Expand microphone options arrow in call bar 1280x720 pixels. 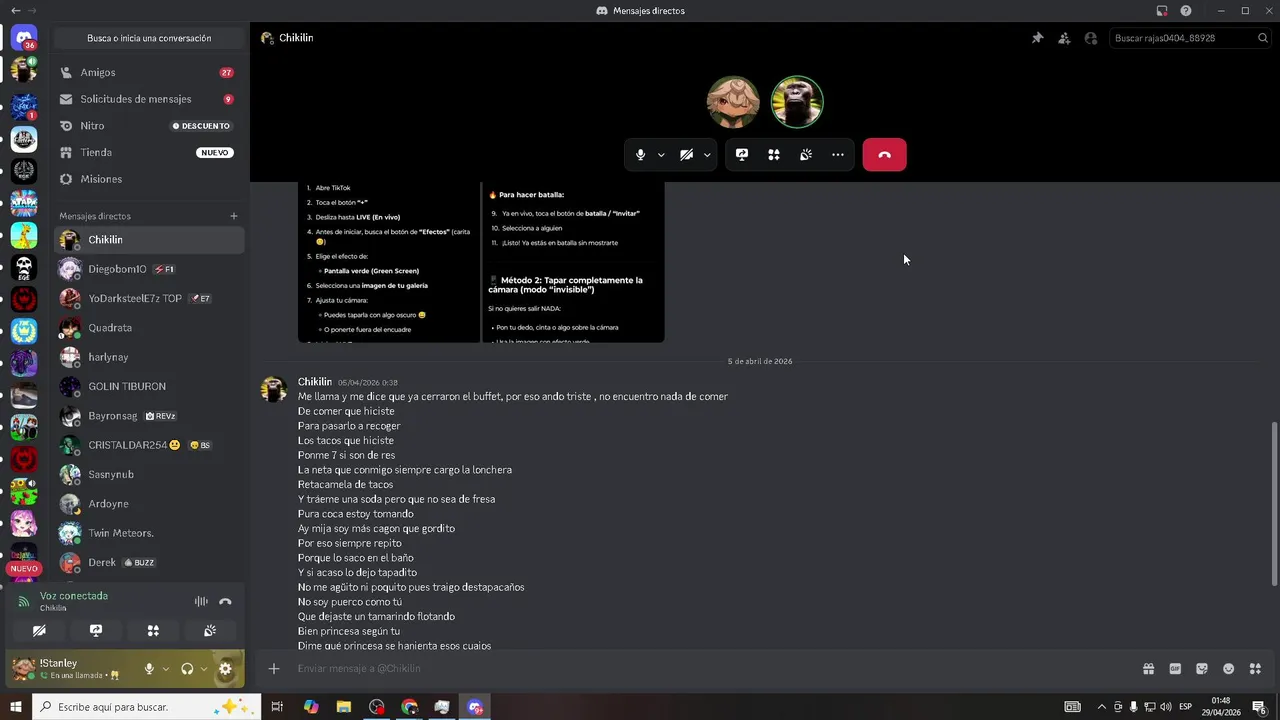(x=661, y=155)
